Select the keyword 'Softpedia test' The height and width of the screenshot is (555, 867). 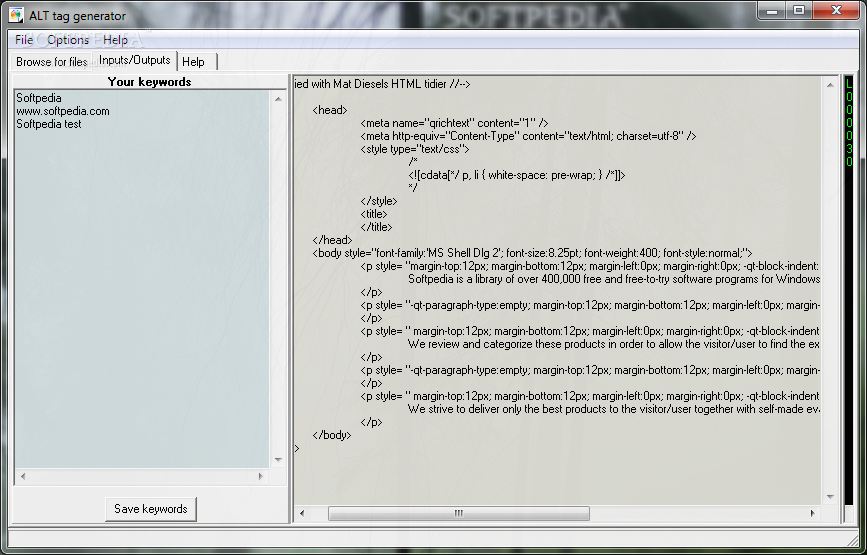pyautogui.click(x=49, y=124)
